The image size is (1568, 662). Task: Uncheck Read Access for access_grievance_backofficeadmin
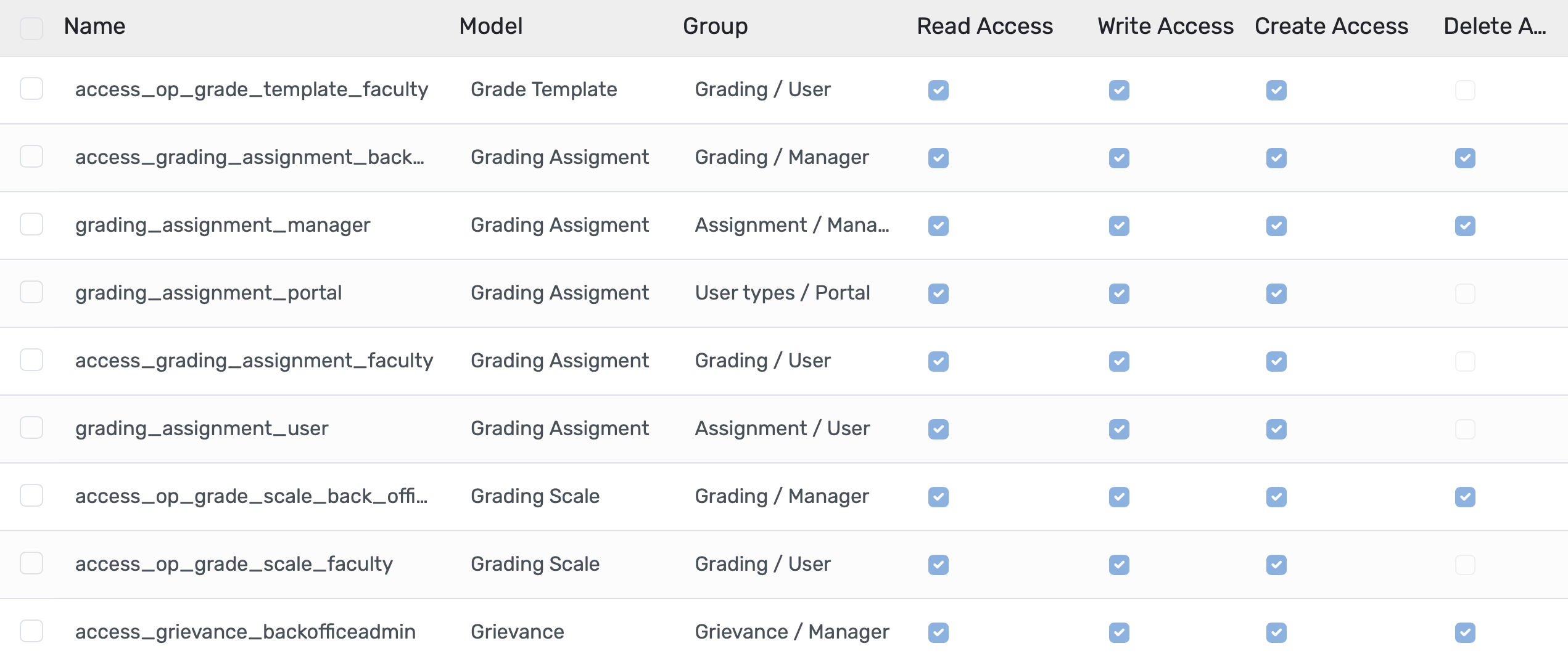pos(937,632)
